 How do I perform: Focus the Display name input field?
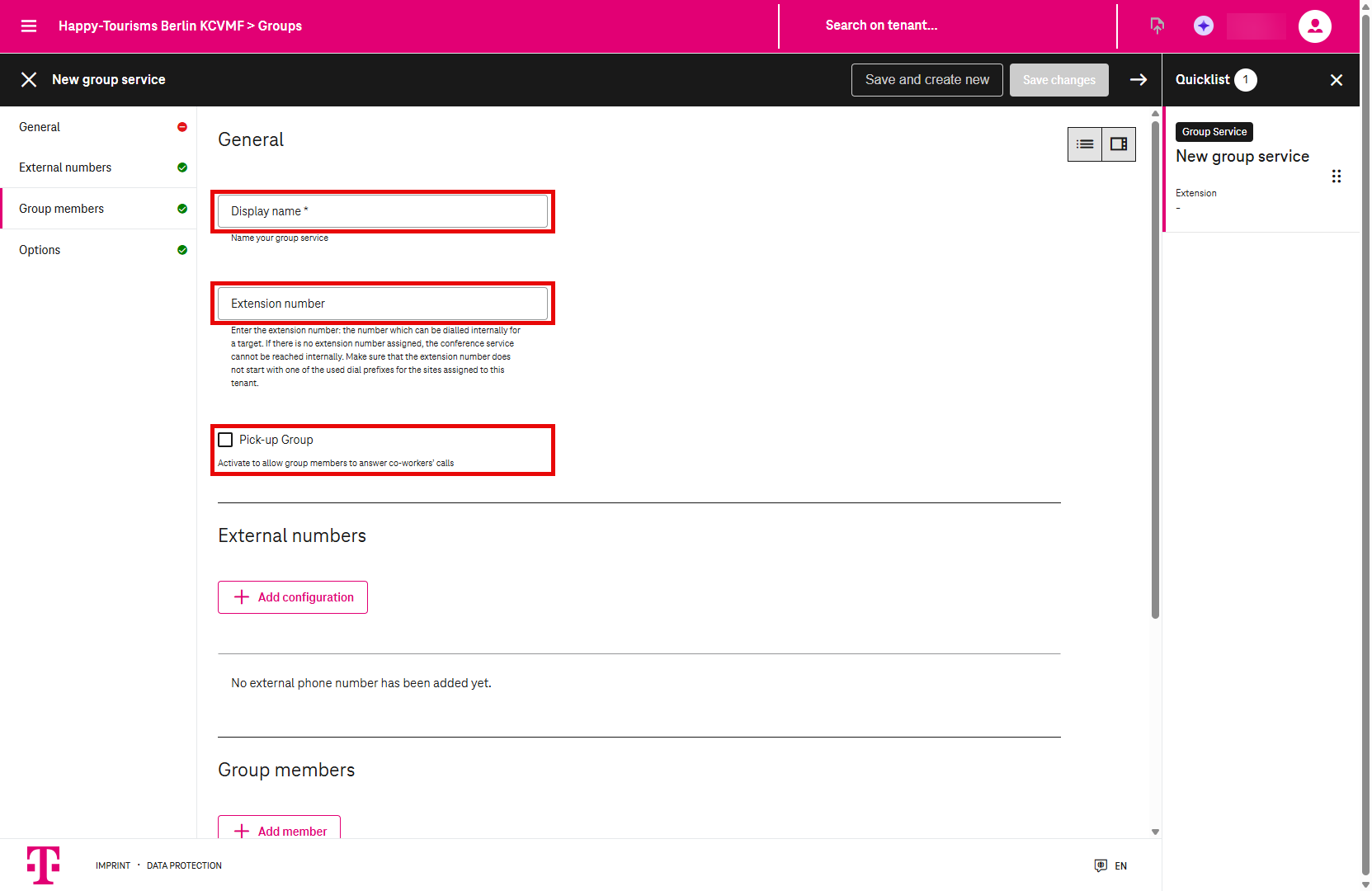383,211
